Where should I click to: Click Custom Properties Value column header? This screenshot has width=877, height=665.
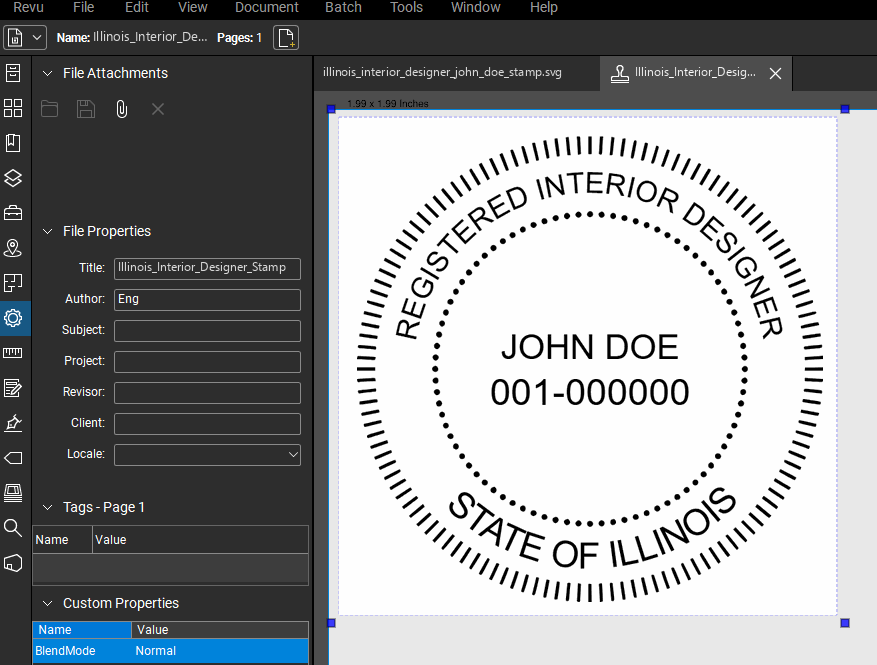220,630
